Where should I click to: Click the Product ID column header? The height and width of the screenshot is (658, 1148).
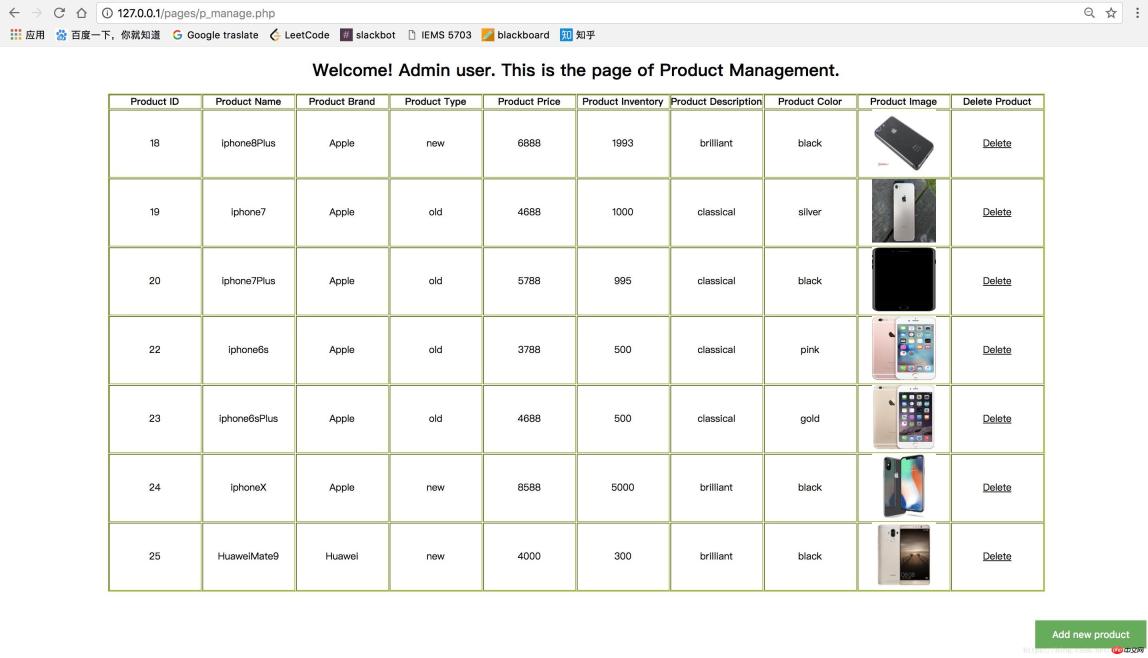[x=154, y=102]
